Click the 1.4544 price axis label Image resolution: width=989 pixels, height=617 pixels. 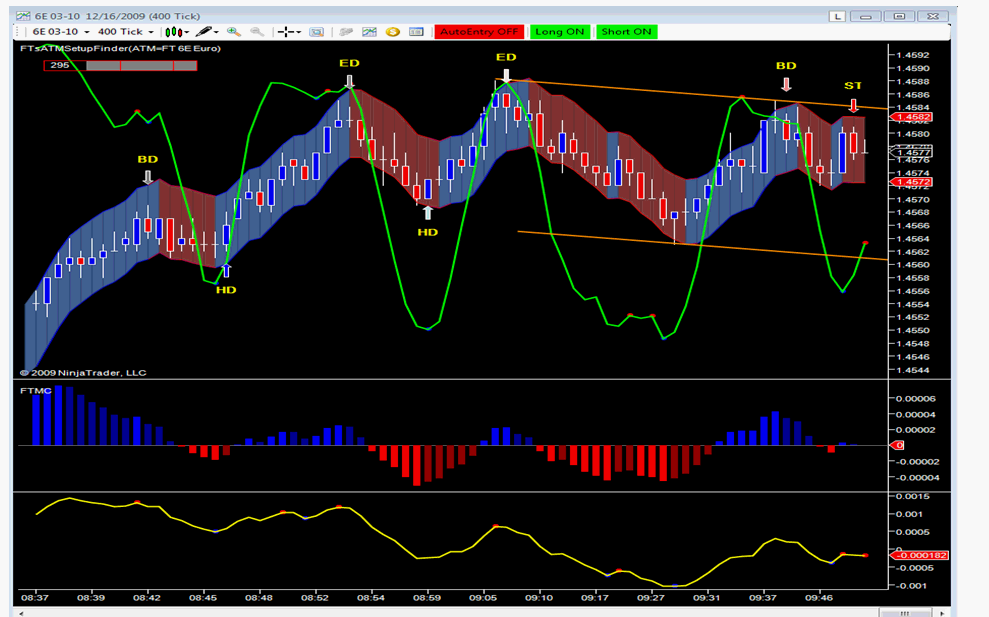(x=912, y=370)
